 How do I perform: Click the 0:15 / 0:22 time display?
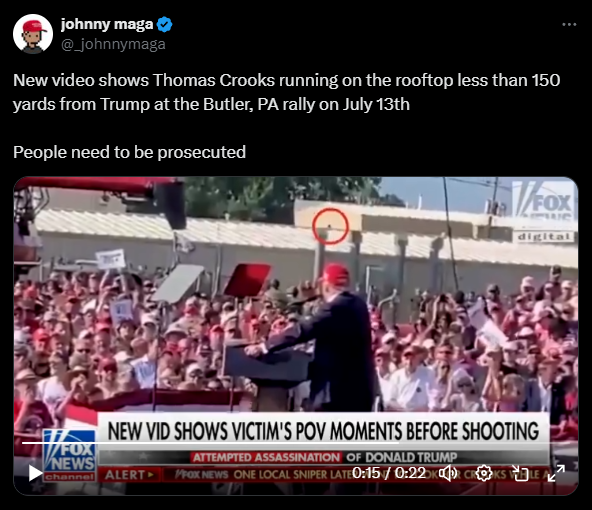coord(389,473)
